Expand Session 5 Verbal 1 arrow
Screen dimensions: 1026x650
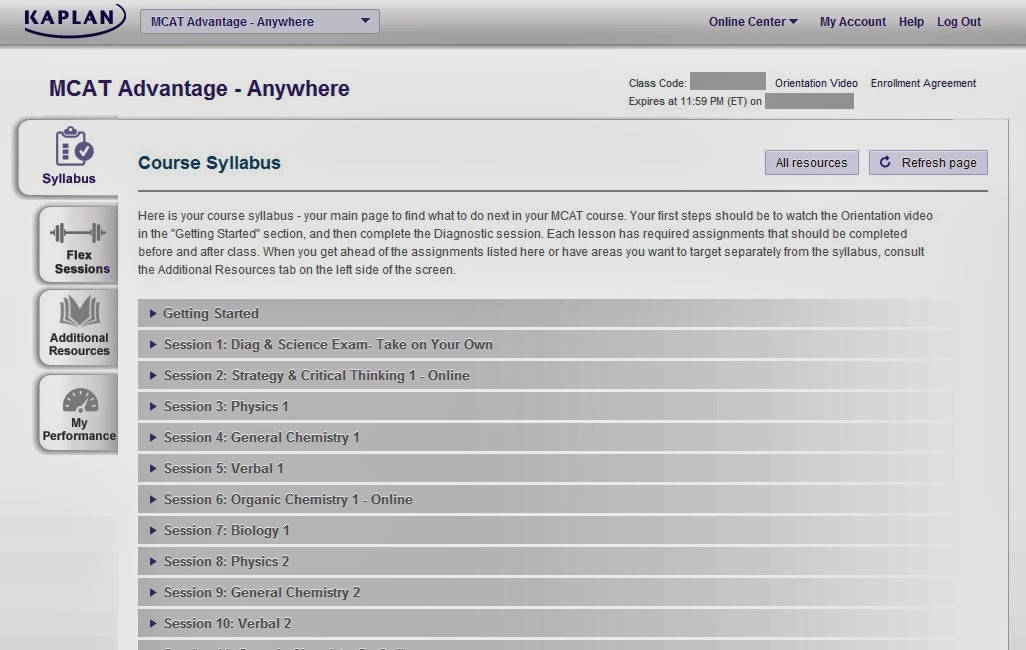click(152, 469)
